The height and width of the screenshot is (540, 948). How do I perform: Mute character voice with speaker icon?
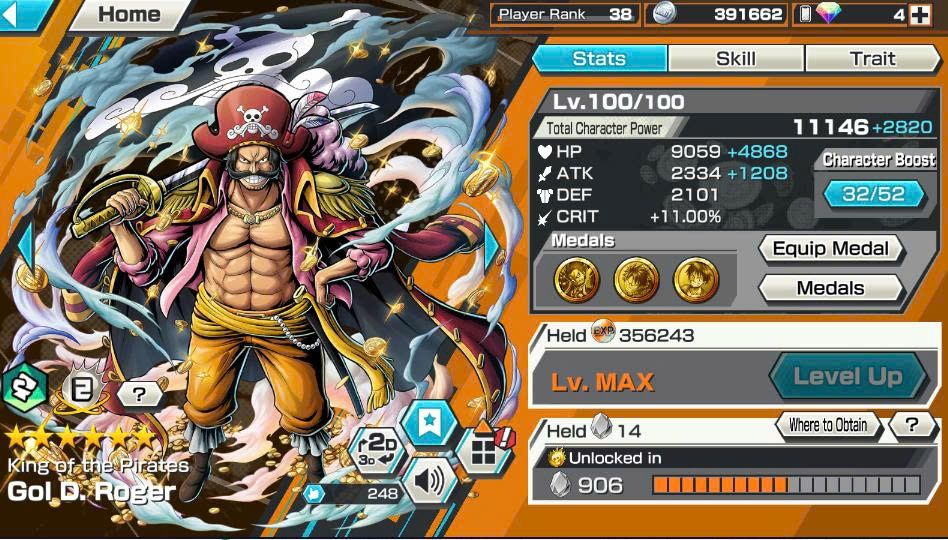click(430, 481)
